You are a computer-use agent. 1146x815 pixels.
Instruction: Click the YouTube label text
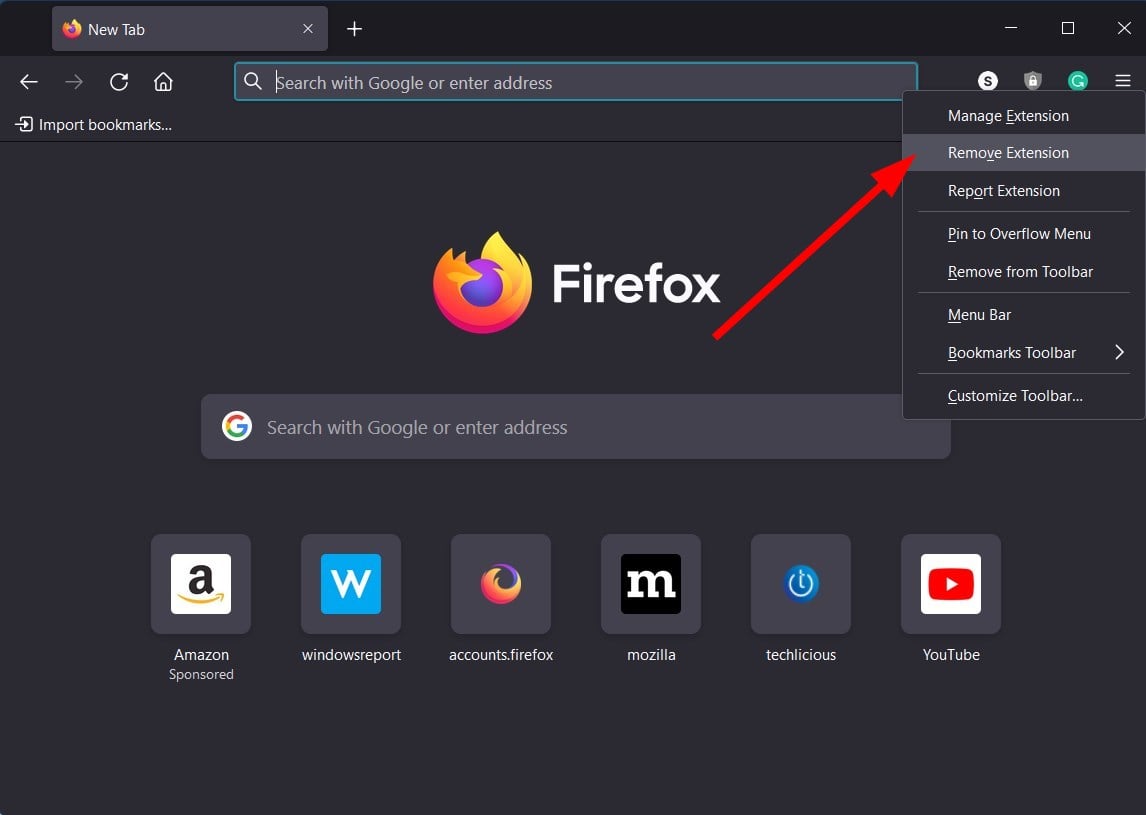point(951,655)
